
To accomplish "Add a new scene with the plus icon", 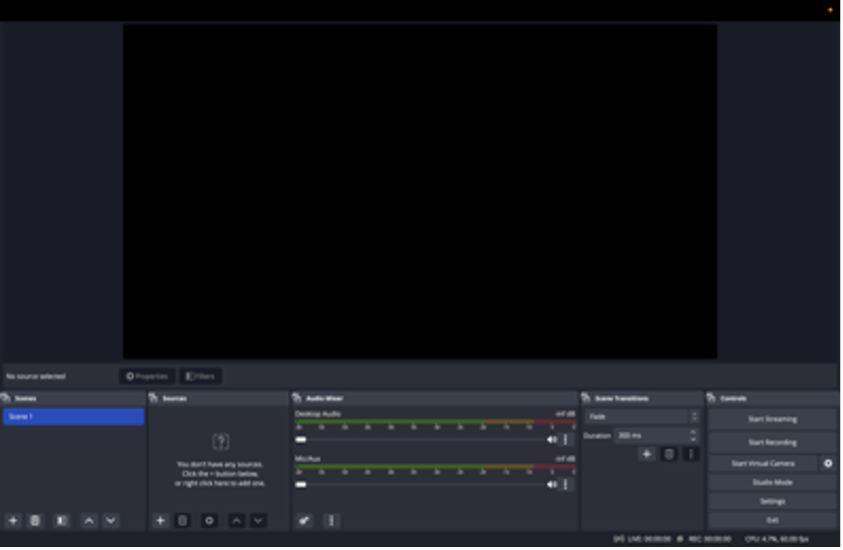I will pyautogui.click(x=13, y=522).
